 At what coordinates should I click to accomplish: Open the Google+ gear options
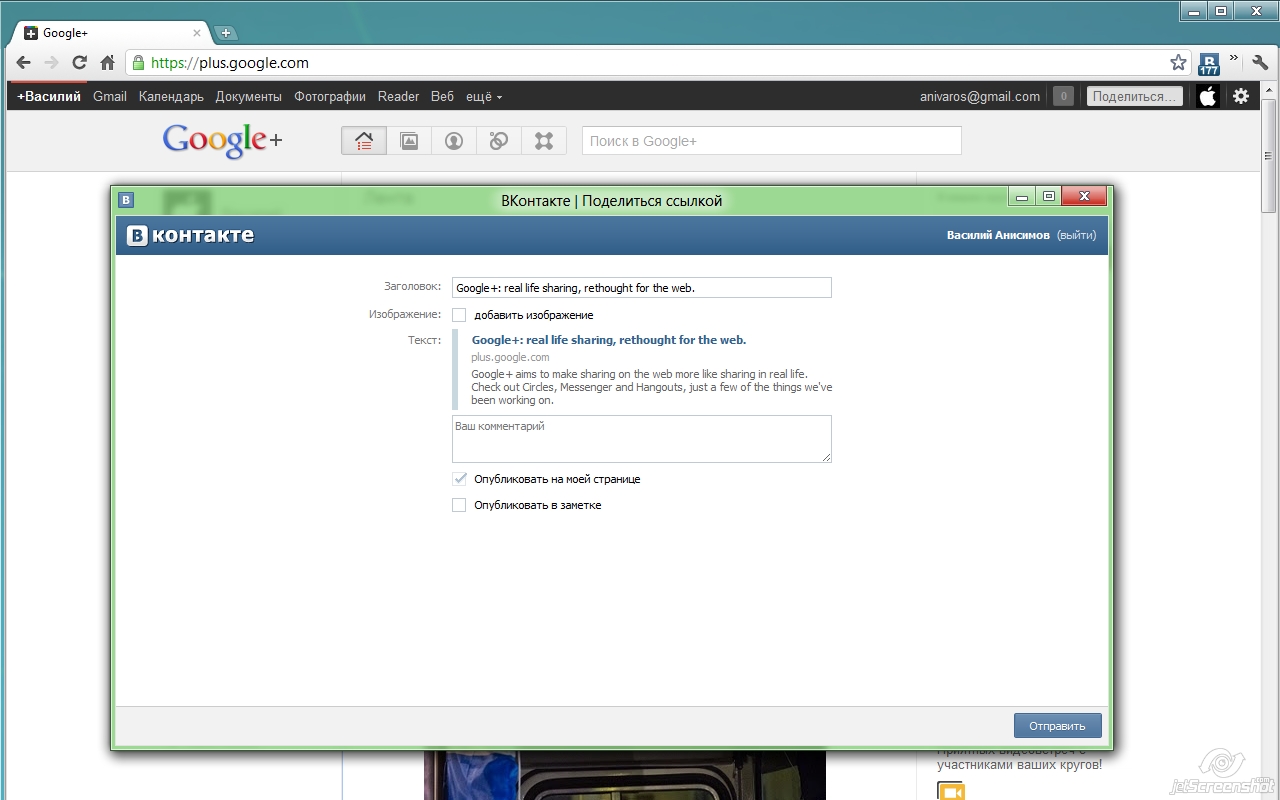pyautogui.click(x=1241, y=97)
